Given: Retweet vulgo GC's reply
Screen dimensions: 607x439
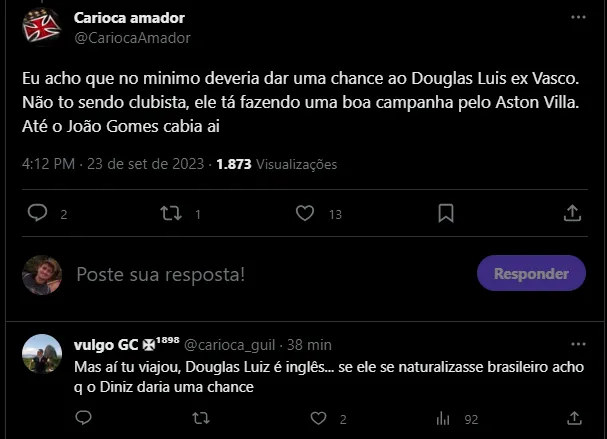Looking at the screenshot, I should [200, 418].
